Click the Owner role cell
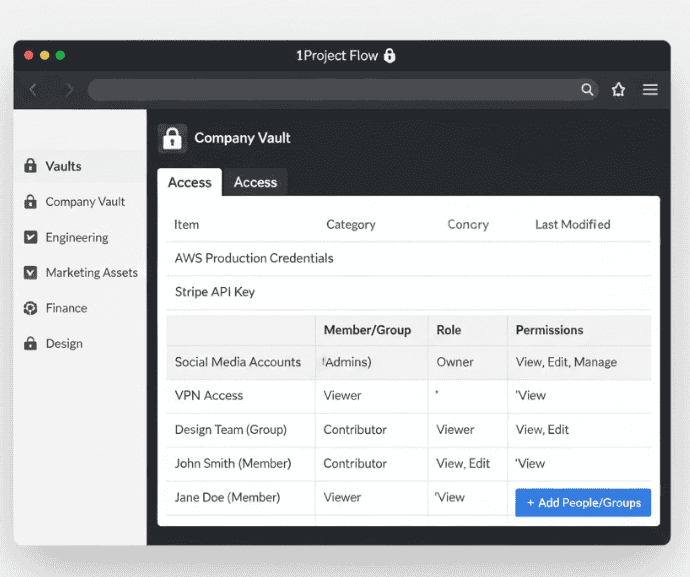This screenshot has width=690, height=577. pyautogui.click(x=455, y=362)
